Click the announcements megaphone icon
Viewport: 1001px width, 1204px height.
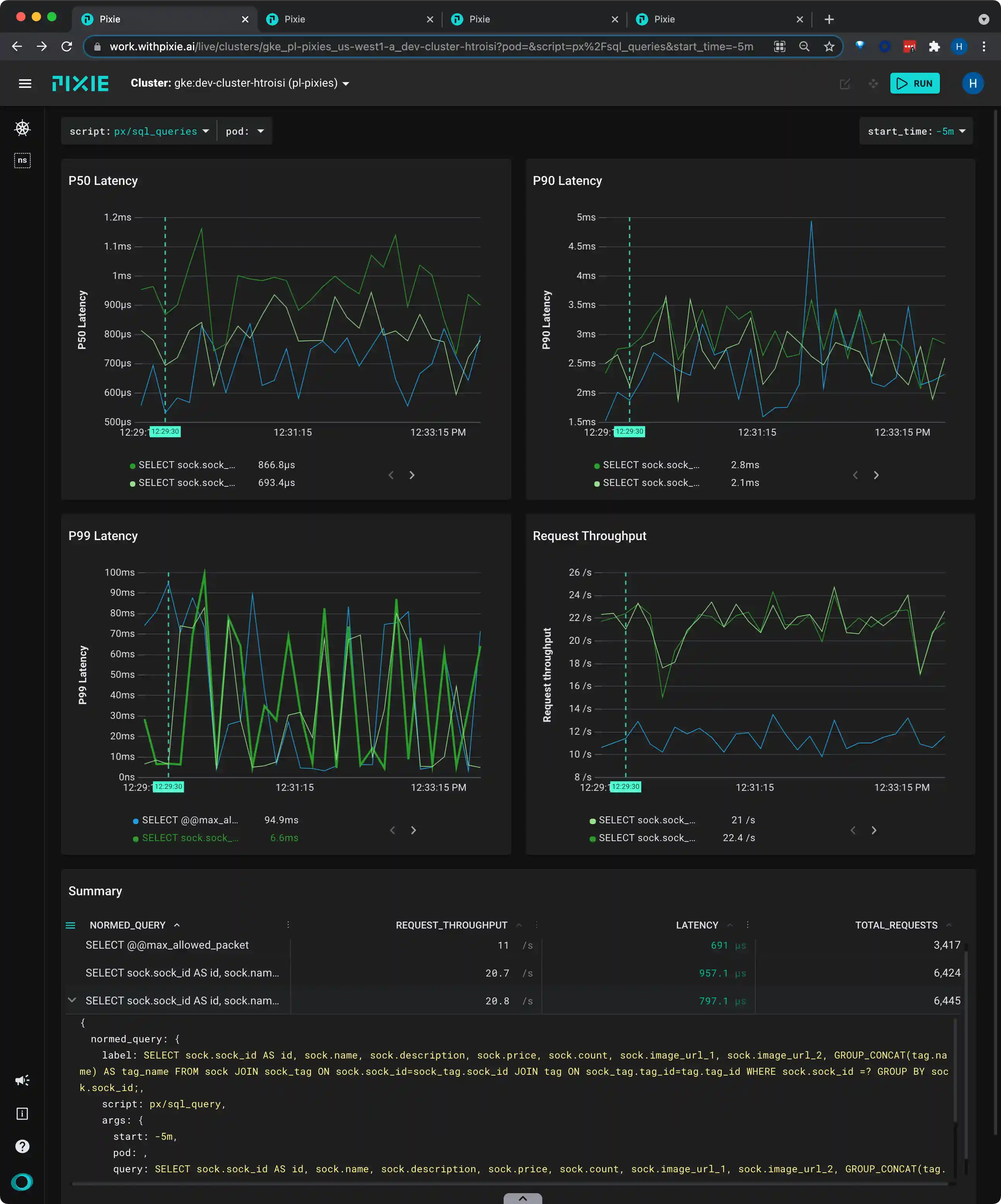tap(22, 1081)
